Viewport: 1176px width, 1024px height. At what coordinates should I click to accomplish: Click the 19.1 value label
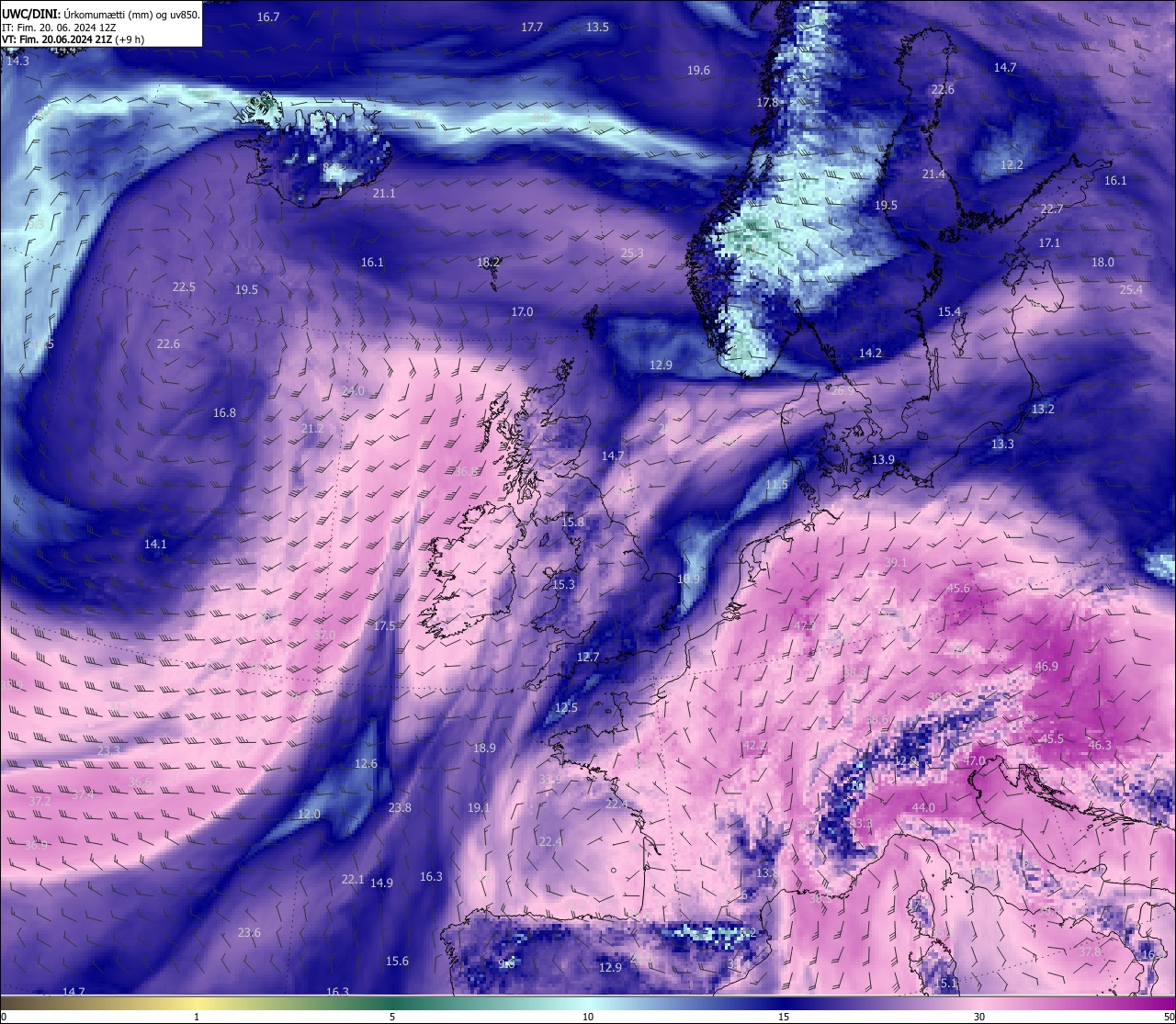pyautogui.click(x=479, y=808)
